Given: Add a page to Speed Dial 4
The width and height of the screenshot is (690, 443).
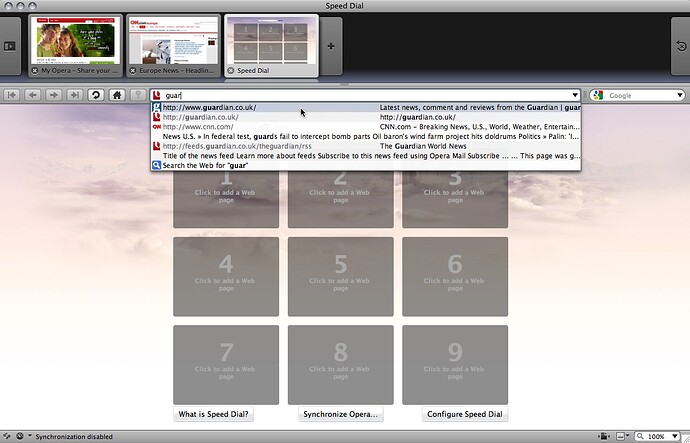Looking at the screenshot, I should click(x=226, y=276).
